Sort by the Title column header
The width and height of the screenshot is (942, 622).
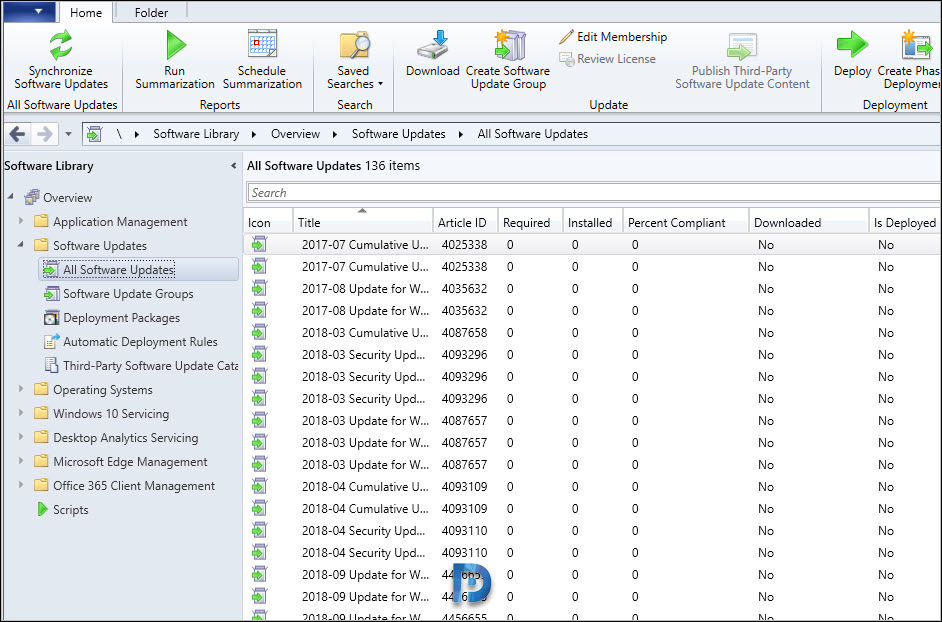pyautogui.click(x=362, y=222)
